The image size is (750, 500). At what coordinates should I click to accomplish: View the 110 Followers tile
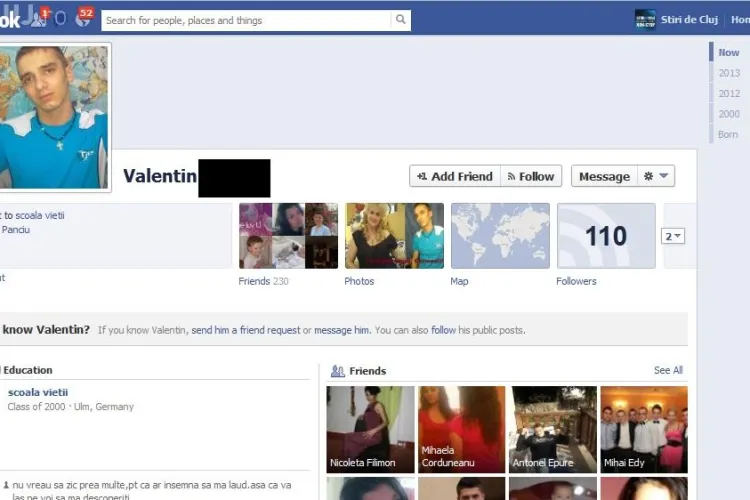pyautogui.click(x=605, y=236)
